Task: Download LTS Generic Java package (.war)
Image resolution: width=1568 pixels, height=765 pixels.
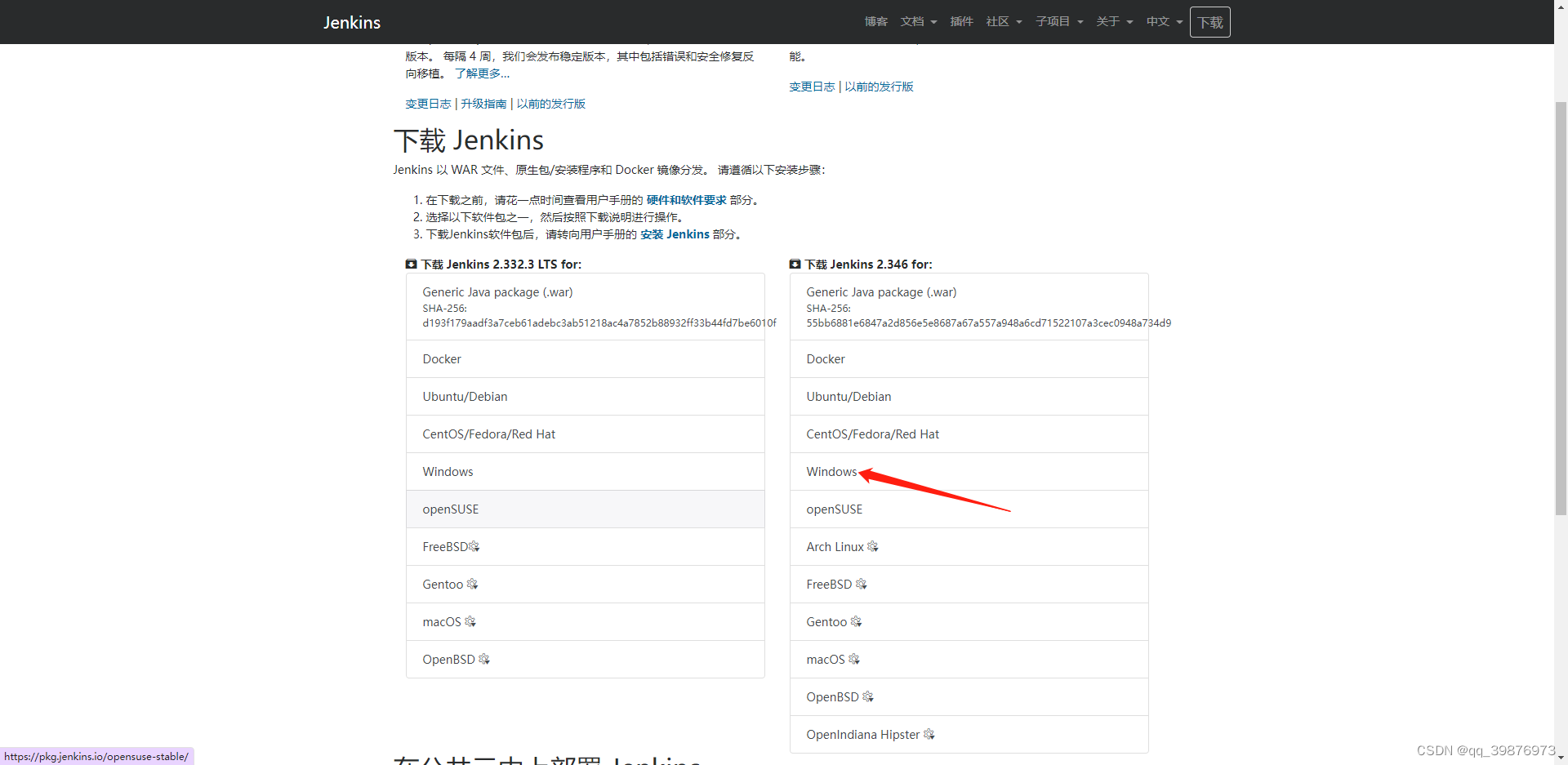Action: (586, 307)
